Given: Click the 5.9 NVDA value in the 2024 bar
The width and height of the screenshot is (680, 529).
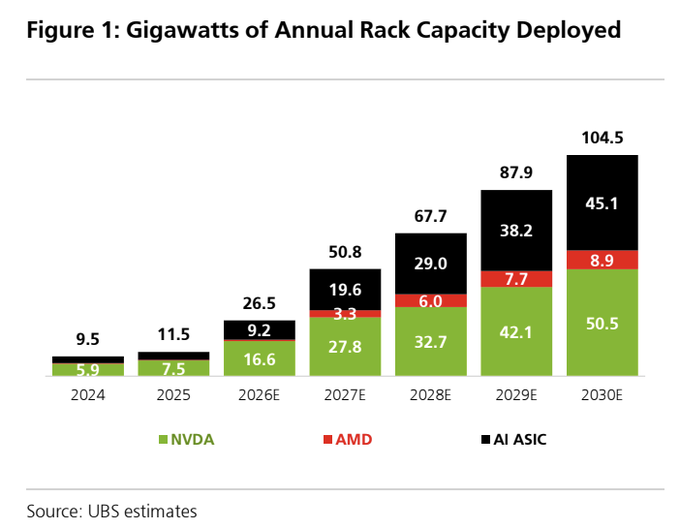Looking at the screenshot, I should coord(88,370).
